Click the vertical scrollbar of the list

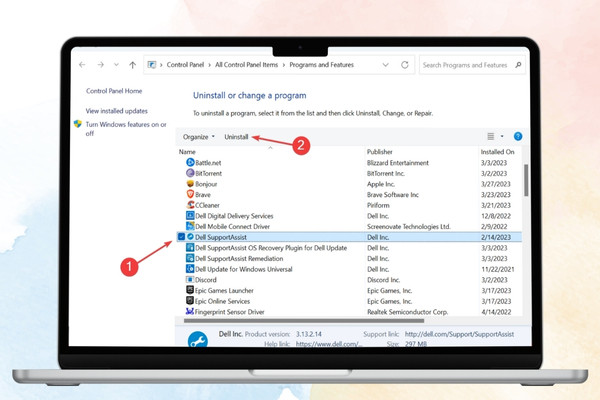click(x=526, y=180)
